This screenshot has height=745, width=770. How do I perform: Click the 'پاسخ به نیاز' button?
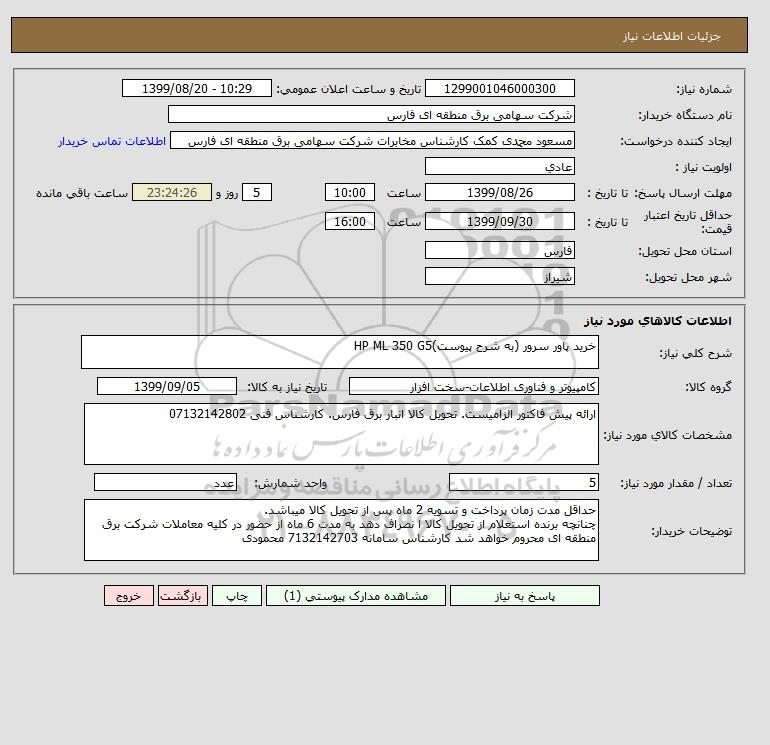pyautogui.click(x=524, y=596)
